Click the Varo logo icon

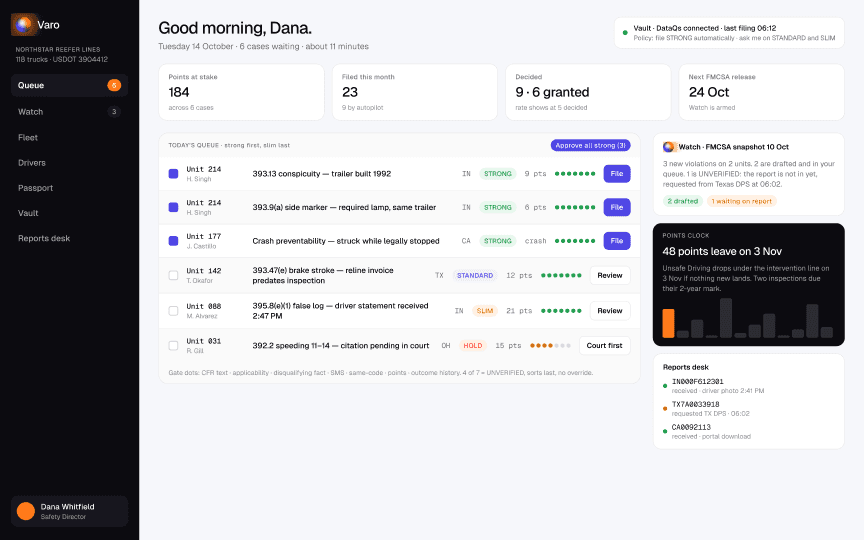point(24,24)
